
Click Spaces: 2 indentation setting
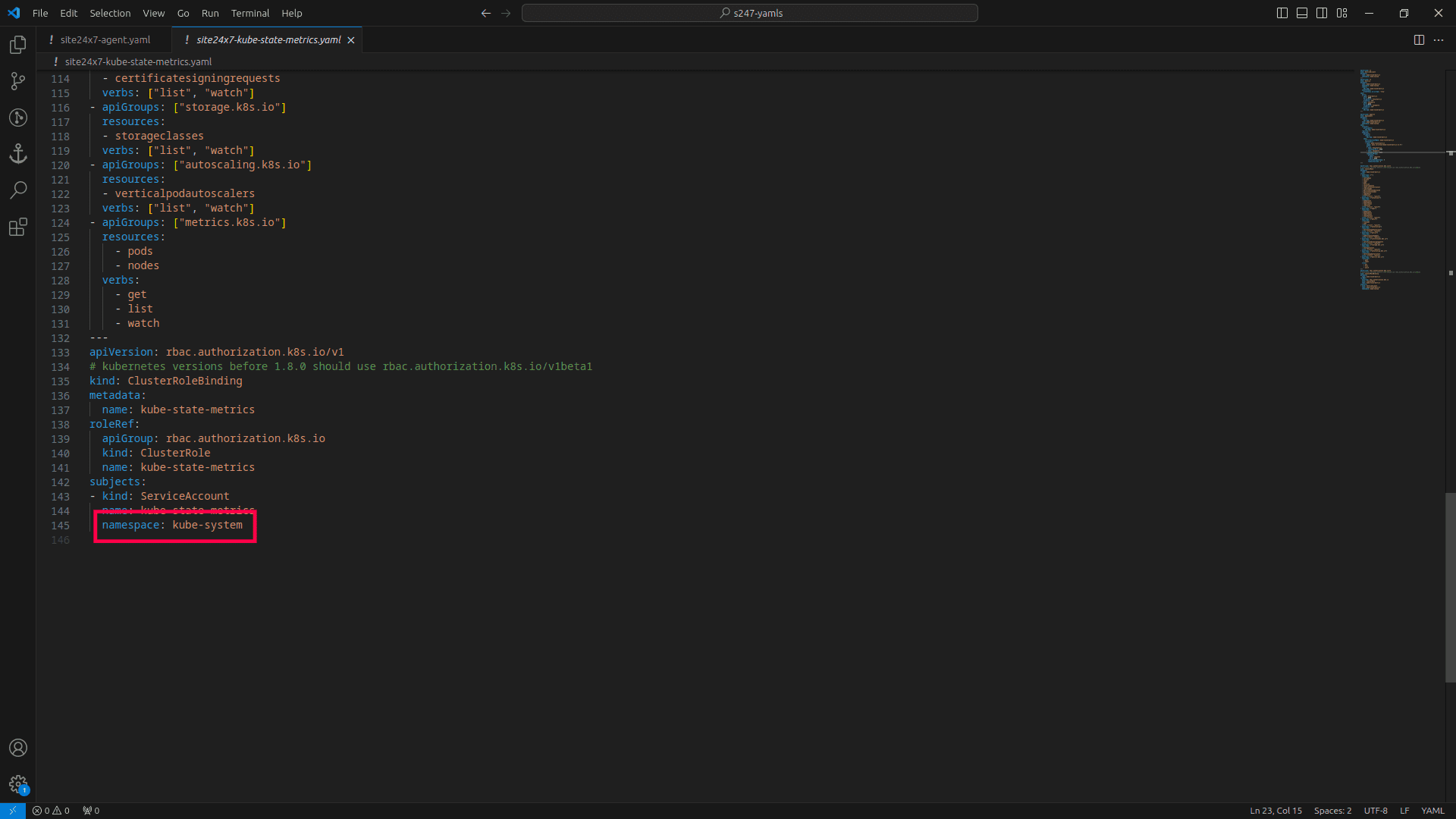click(x=1332, y=811)
